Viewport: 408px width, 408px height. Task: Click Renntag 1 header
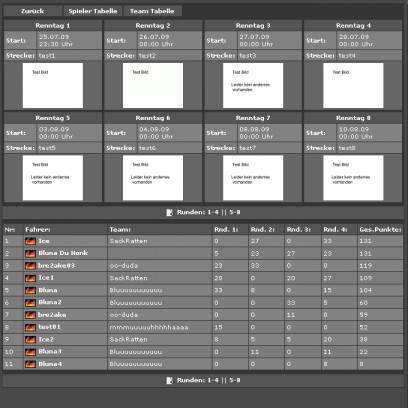tap(53, 26)
